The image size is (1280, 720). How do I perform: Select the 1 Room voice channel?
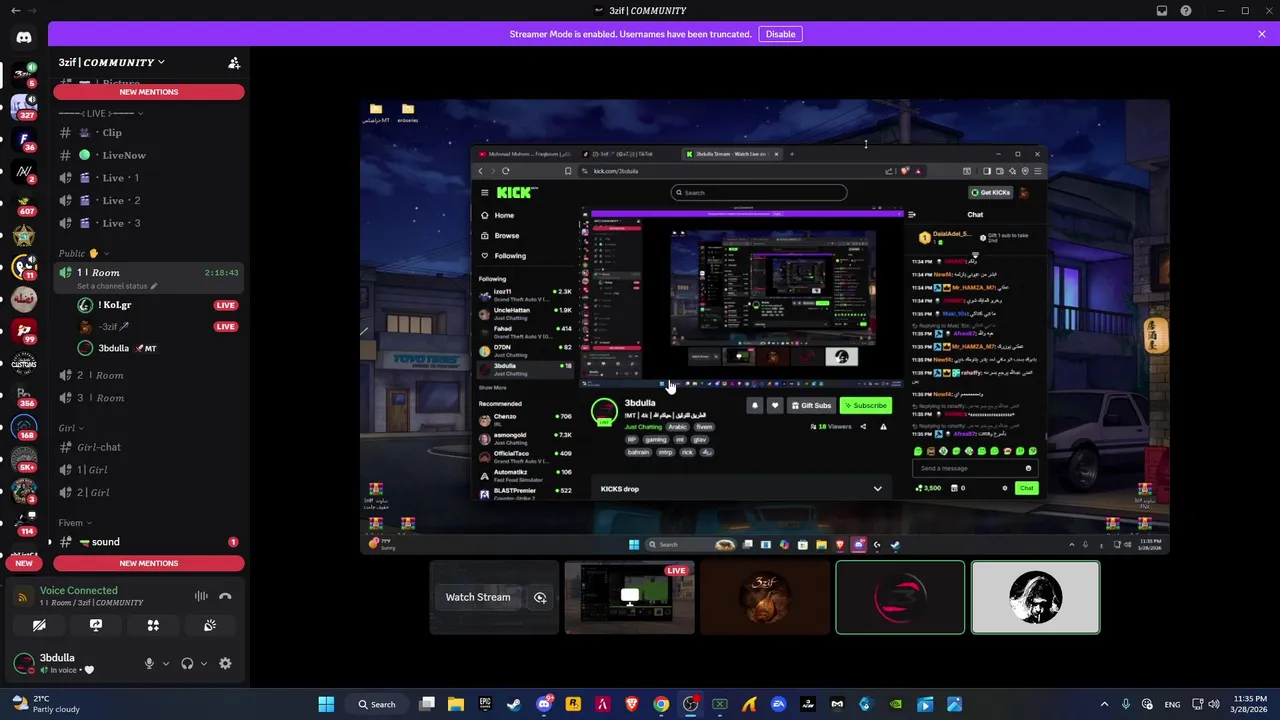(149, 272)
